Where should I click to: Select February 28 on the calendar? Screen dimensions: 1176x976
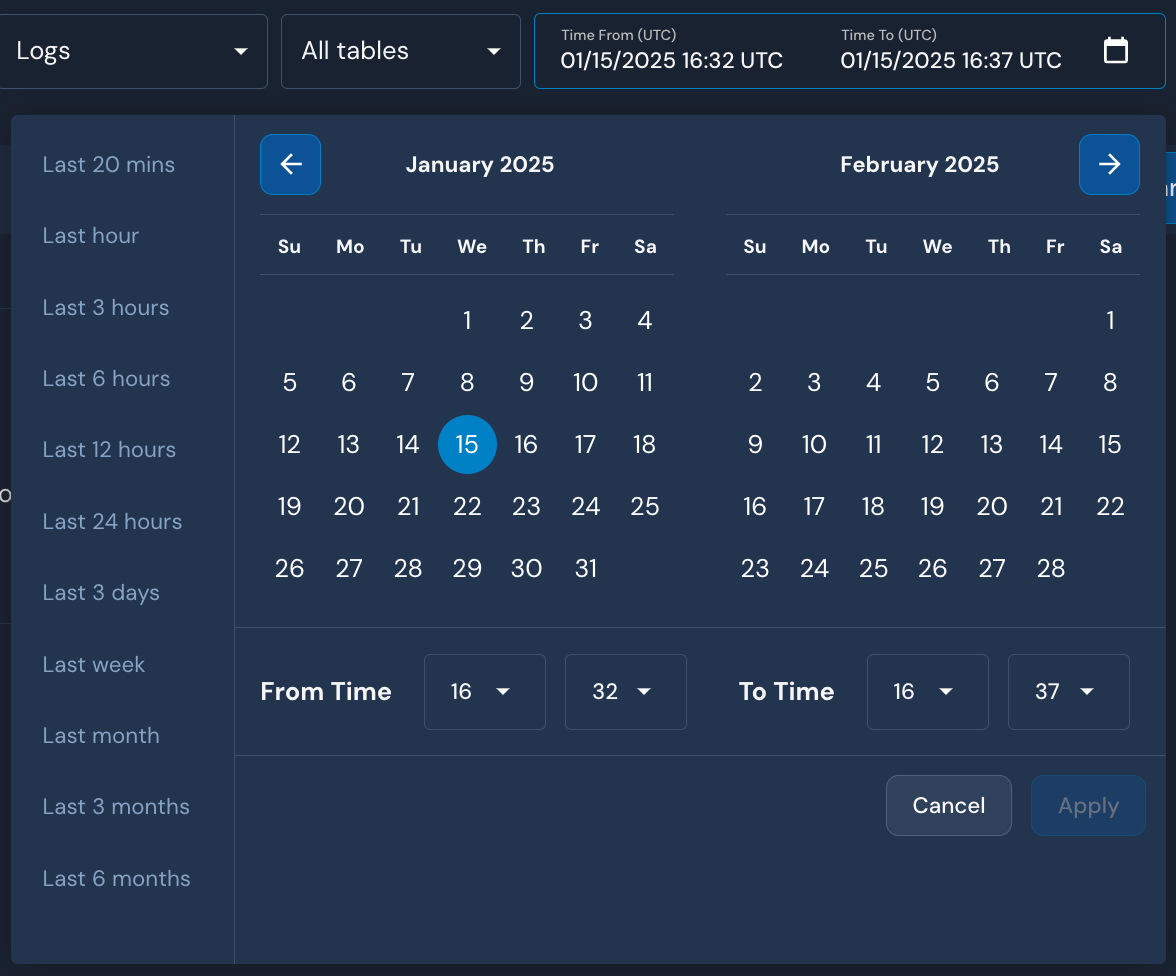click(1051, 568)
